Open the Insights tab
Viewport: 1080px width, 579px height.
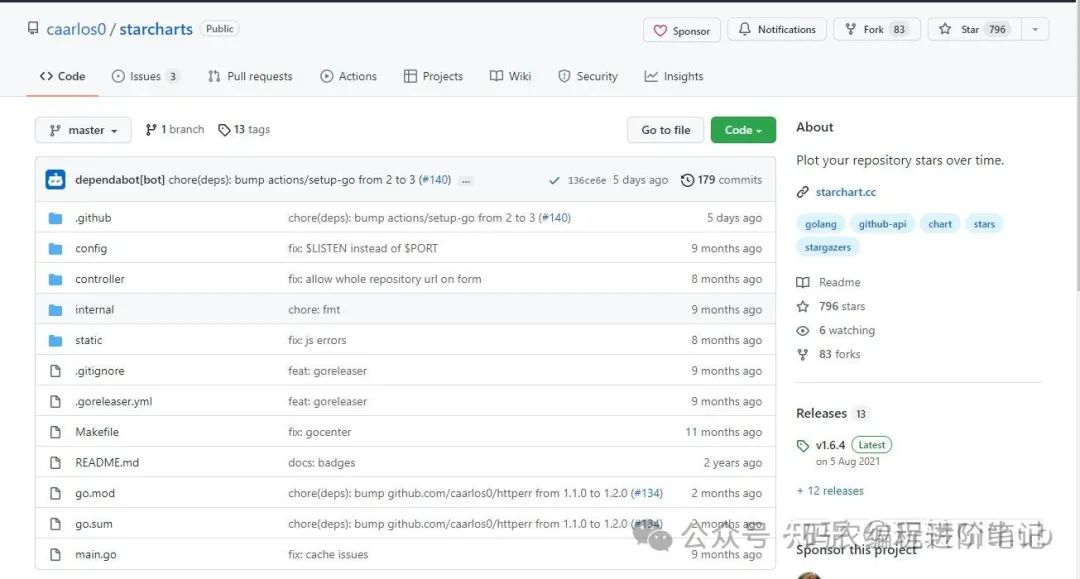[674, 76]
